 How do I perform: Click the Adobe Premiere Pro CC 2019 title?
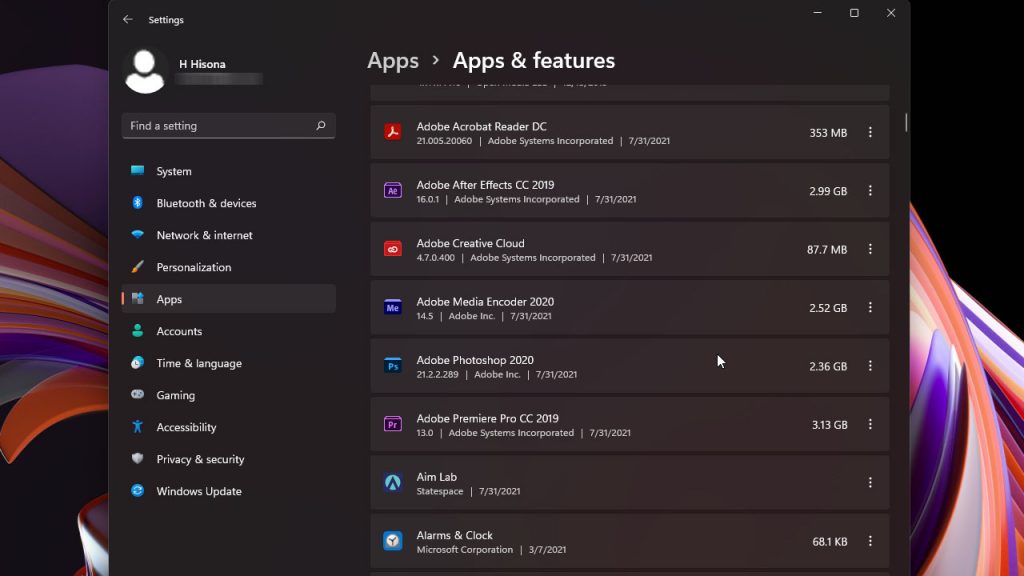coord(487,418)
